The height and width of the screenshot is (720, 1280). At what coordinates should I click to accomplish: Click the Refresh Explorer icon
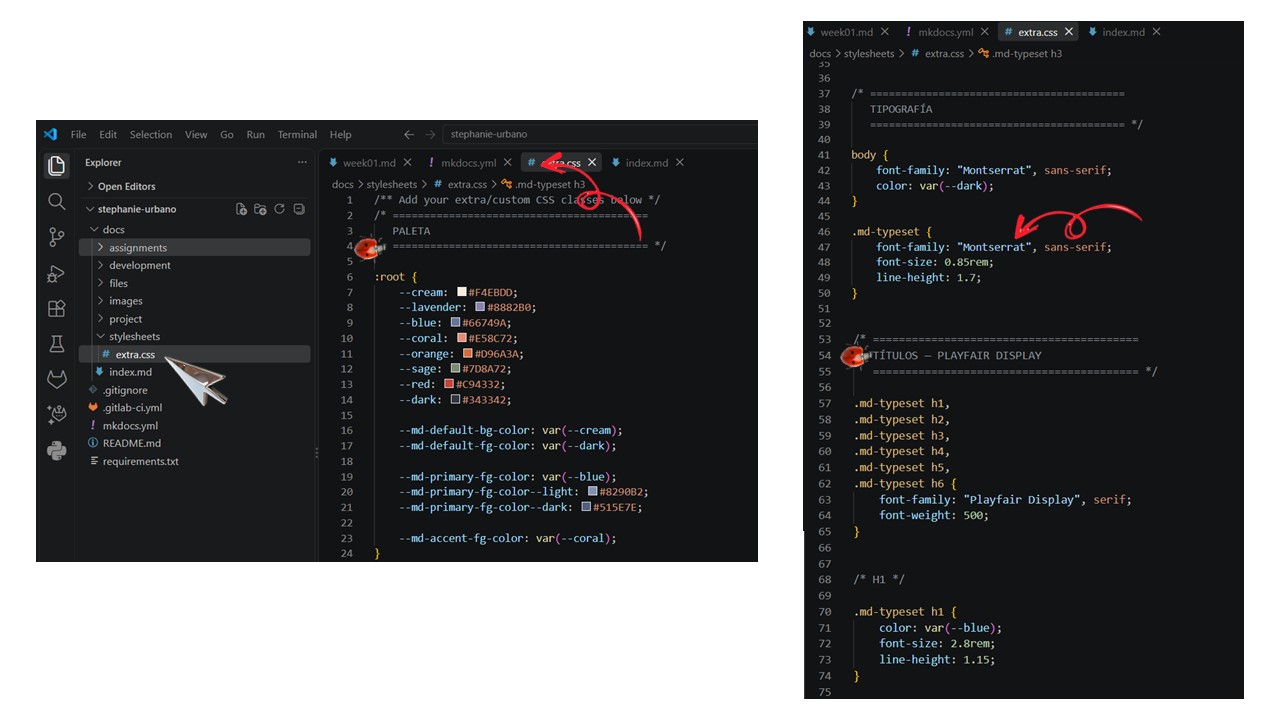(x=279, y=209)
